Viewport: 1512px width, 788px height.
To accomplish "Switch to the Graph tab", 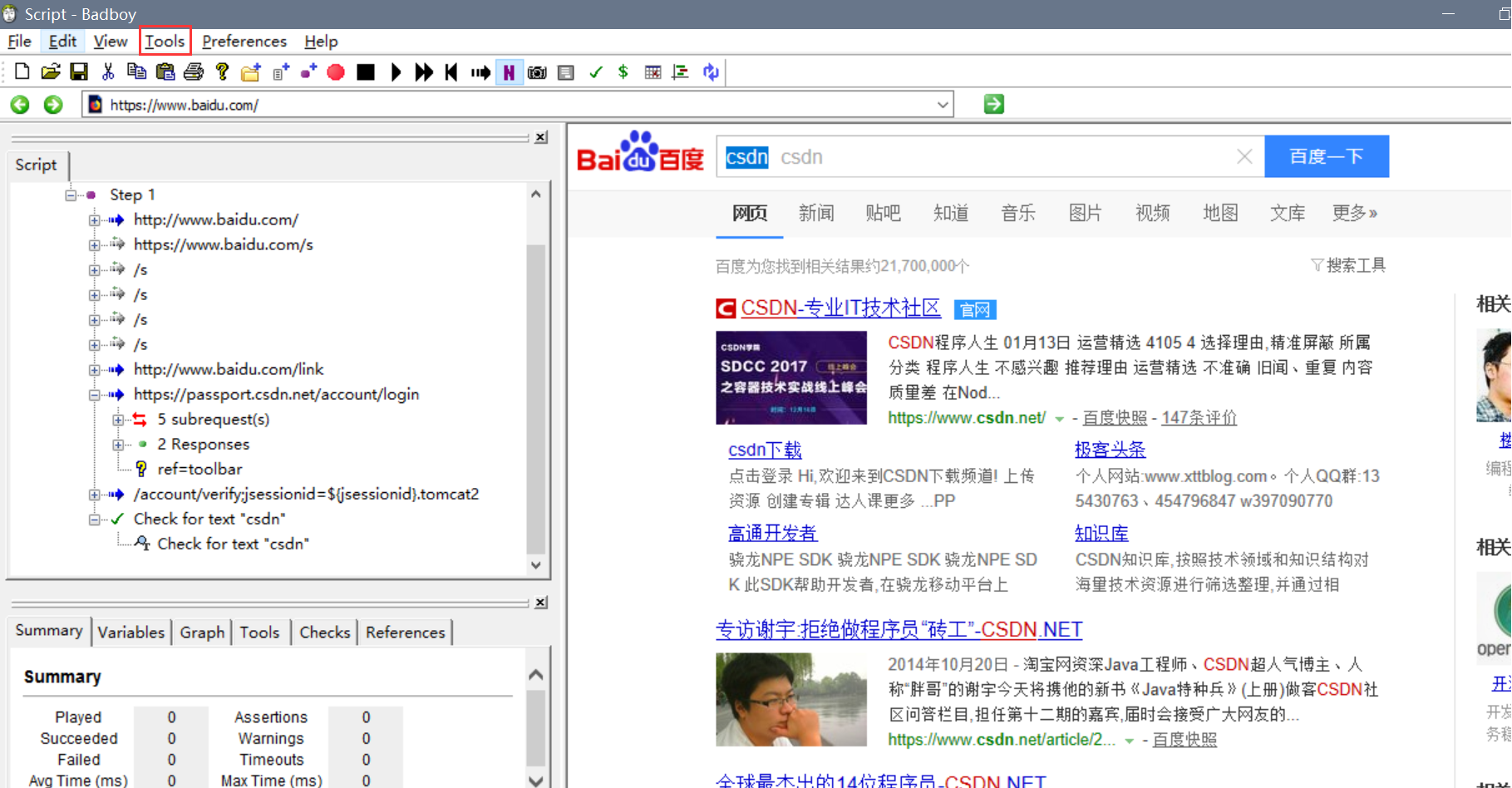I will 202,633.
